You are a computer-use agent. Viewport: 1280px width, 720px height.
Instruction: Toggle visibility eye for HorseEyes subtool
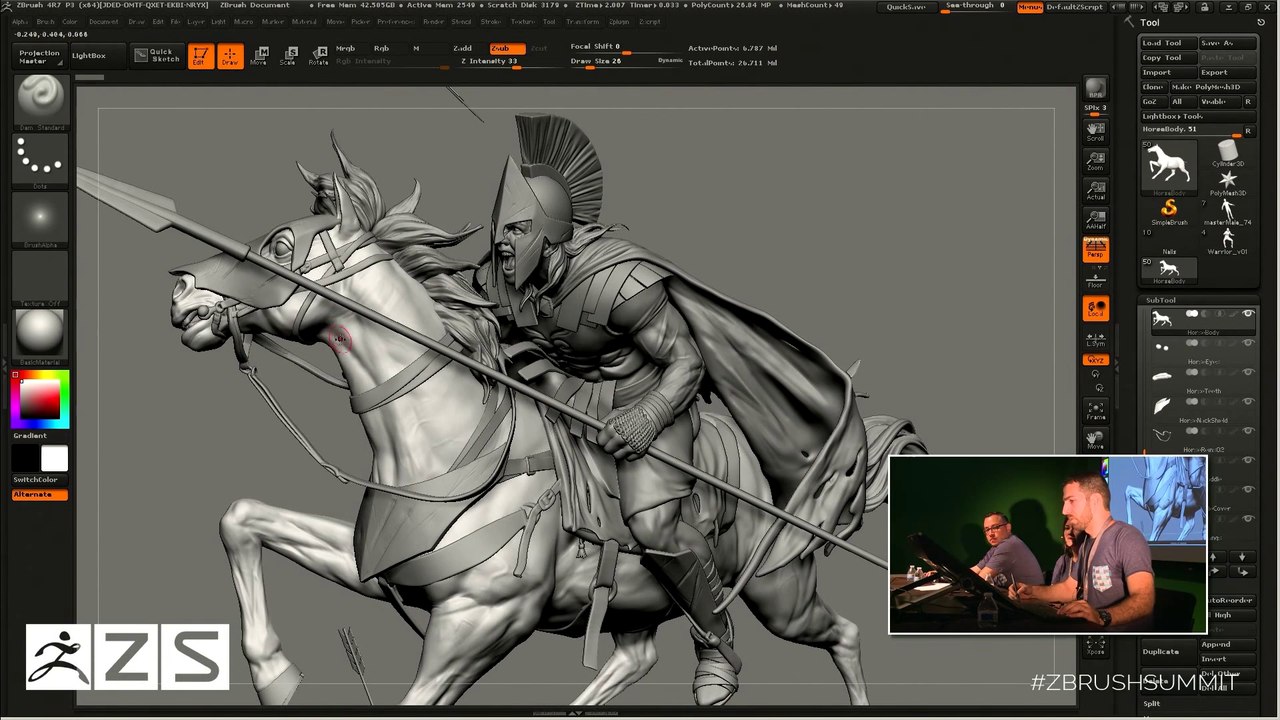[x=1248, y=344]
